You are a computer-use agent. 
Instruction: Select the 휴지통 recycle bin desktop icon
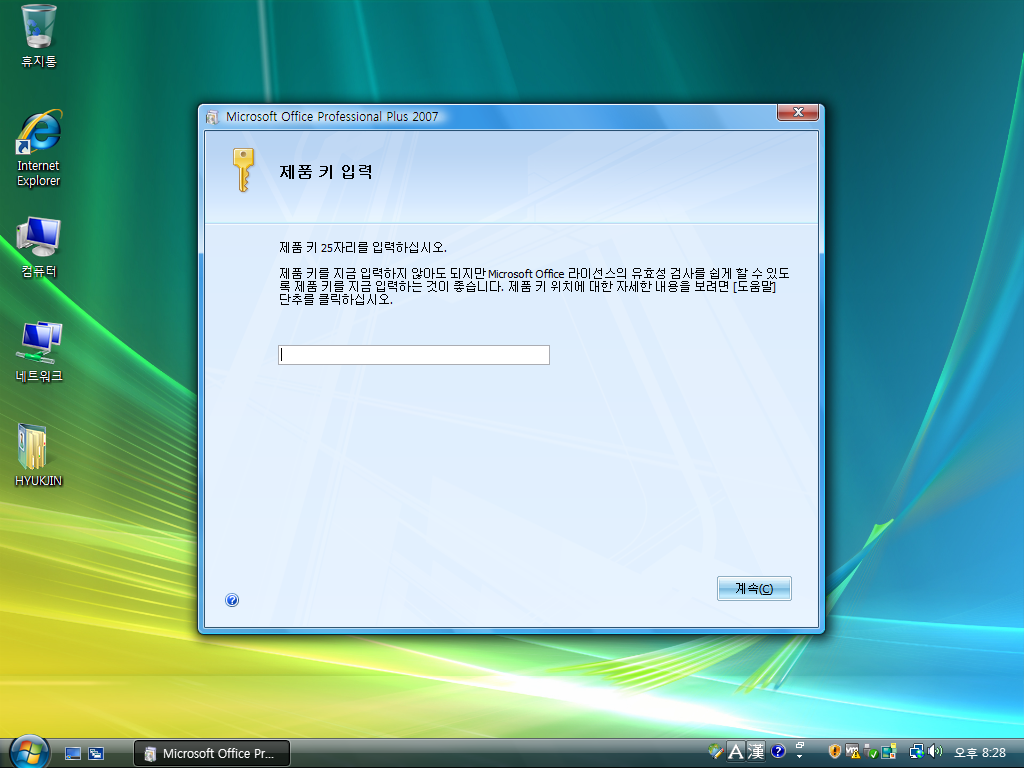click(x=39, y=37)
